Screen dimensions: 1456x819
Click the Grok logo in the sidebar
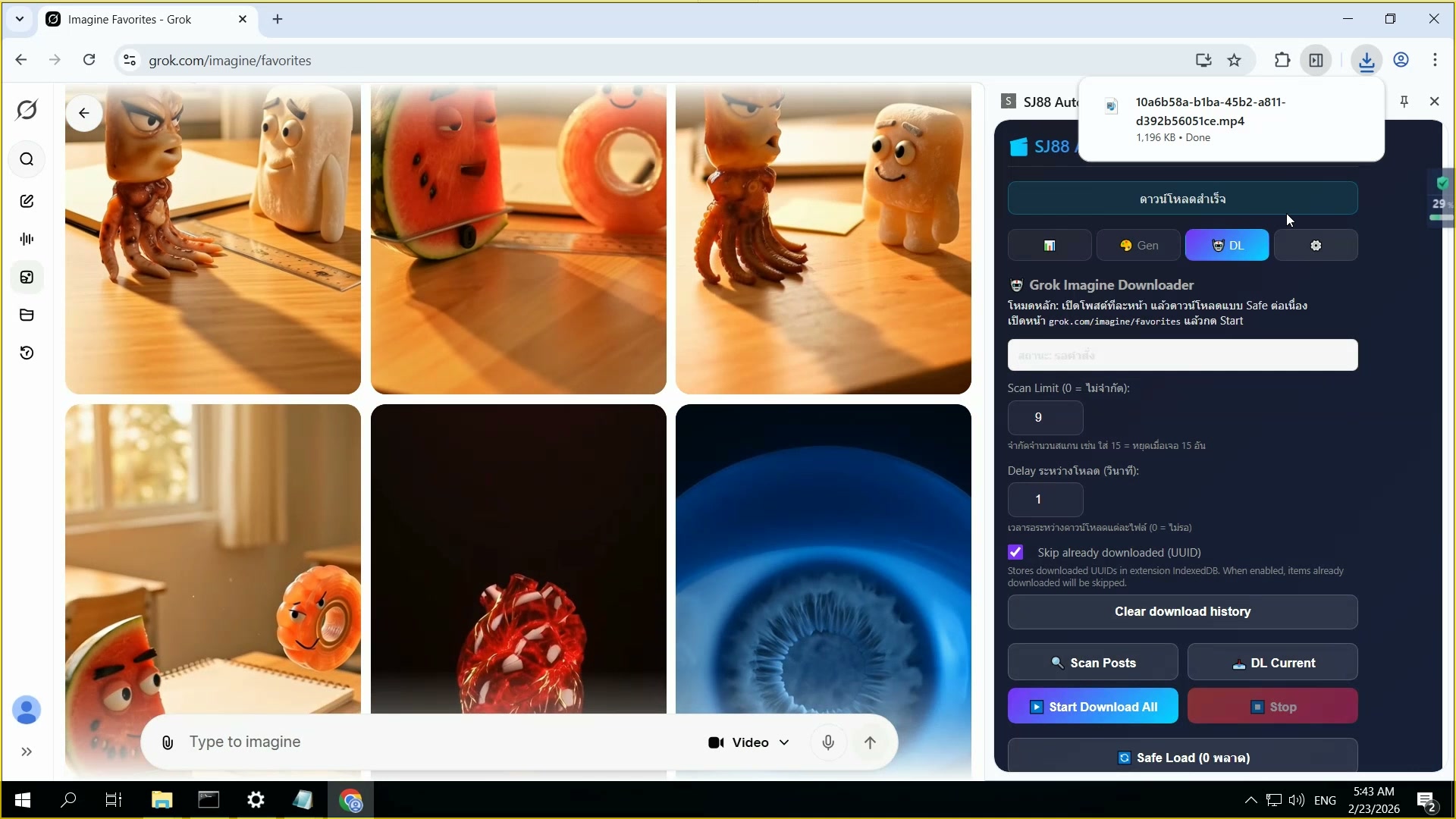[x=27, y=110]
